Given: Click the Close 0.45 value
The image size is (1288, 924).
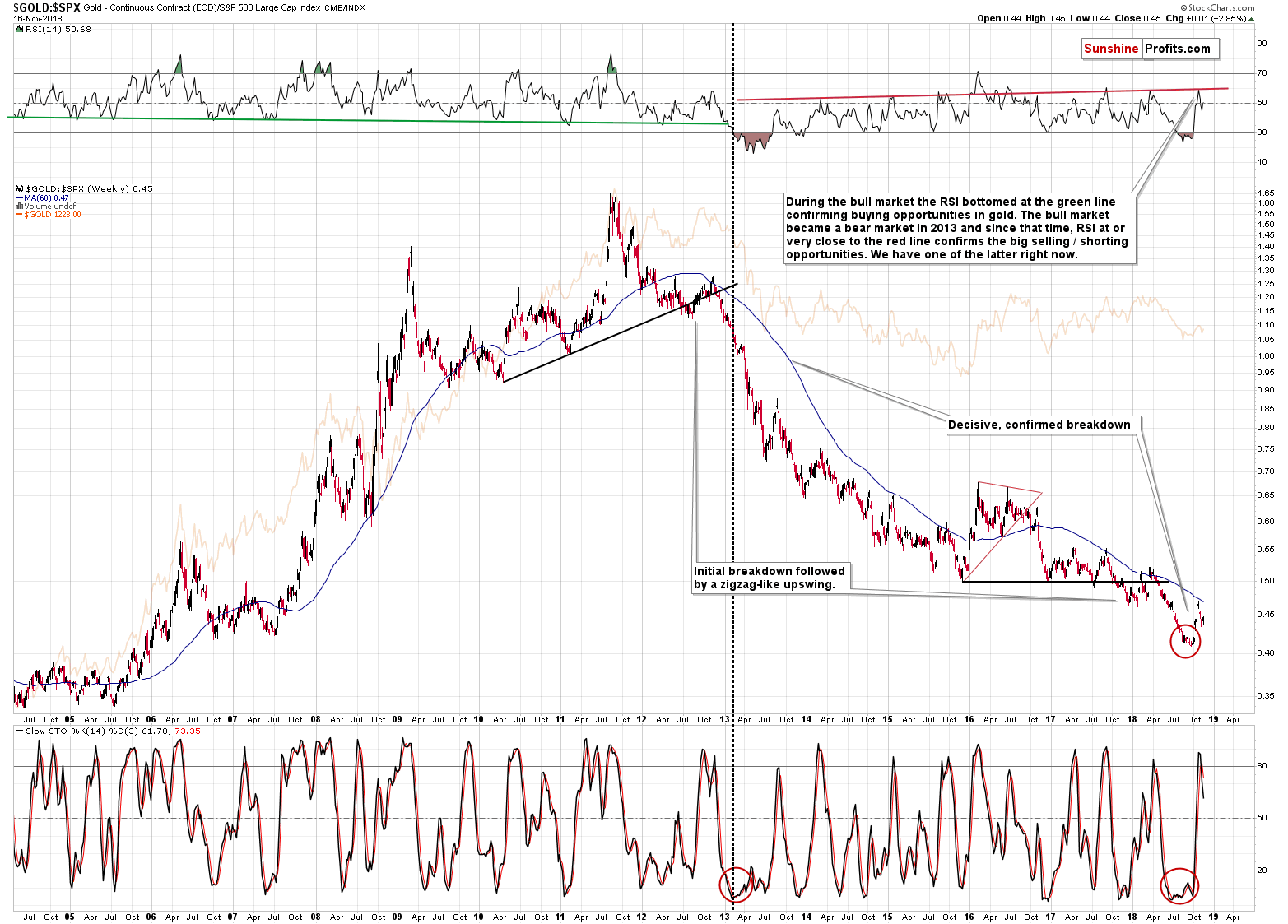Looking at the screenshot, I should 1138,18.
